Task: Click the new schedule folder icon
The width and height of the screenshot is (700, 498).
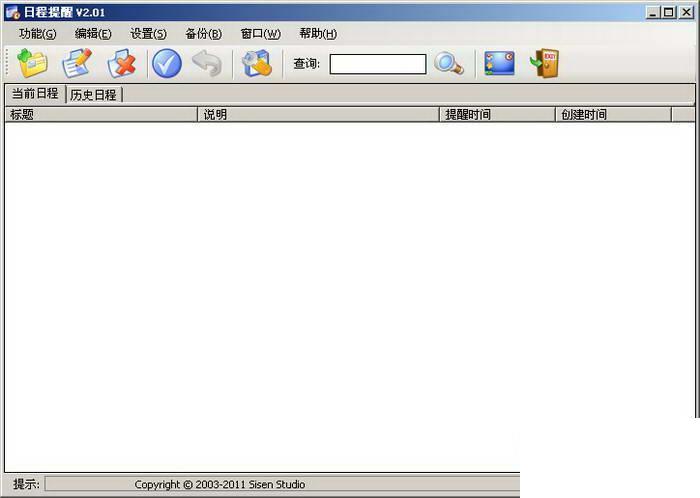Action: point(32,63)
